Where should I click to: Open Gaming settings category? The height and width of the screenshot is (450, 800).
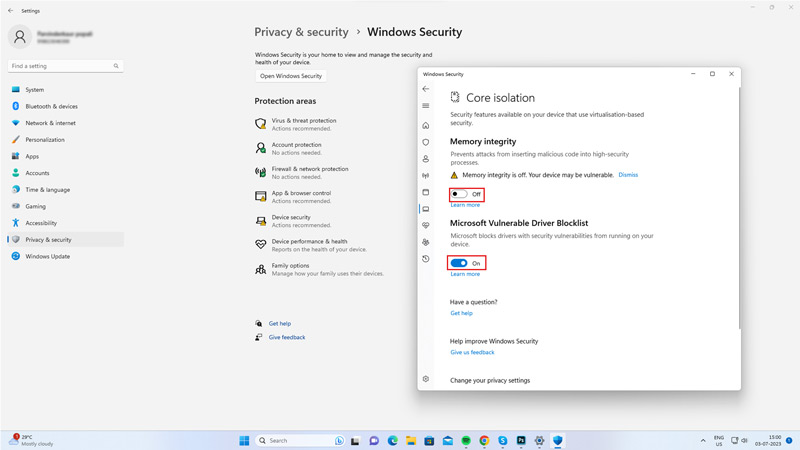pyautogui.click(x=65, y=206)
